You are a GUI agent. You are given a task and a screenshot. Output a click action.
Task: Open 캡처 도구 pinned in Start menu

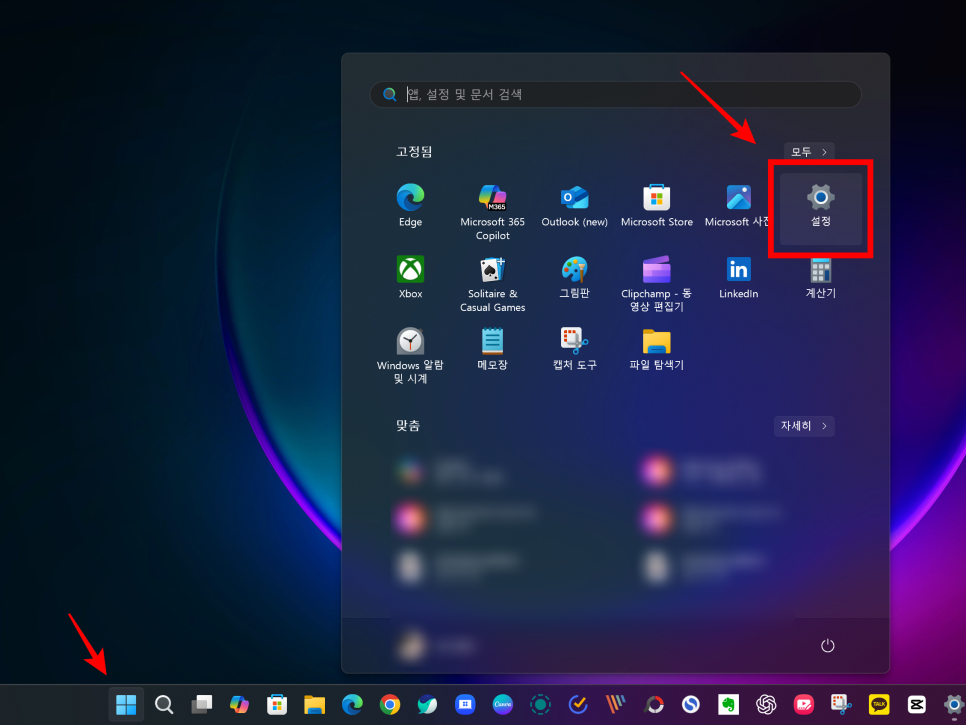(574, 349)
